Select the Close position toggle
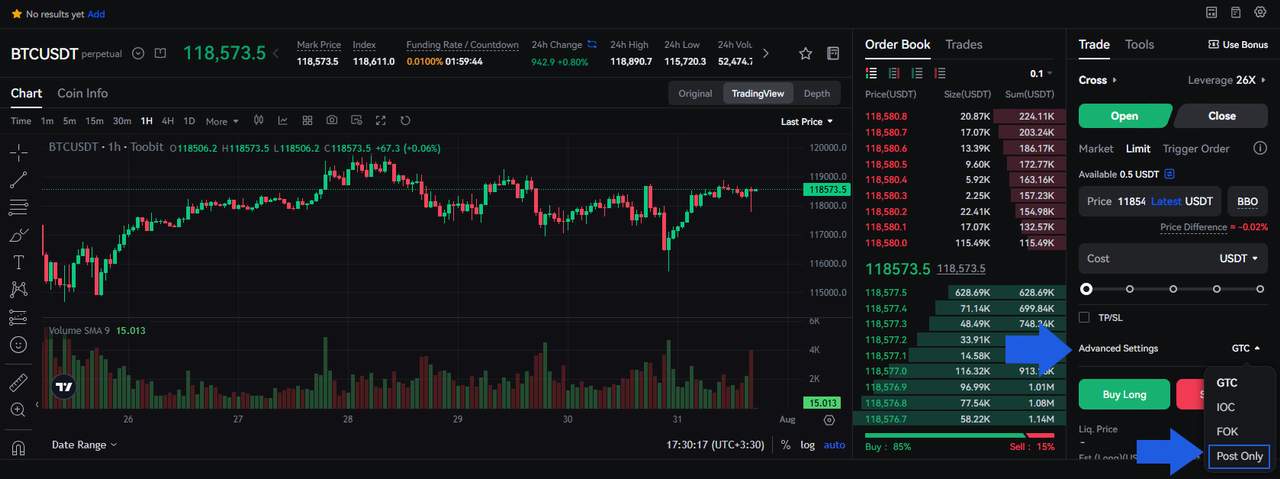This screenshot has height=479, width=1280. pos(1222,116)
